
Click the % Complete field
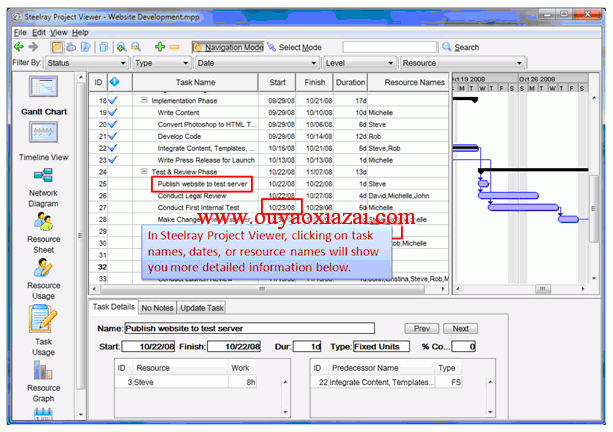pyautogui.click(x=464, y=346)
